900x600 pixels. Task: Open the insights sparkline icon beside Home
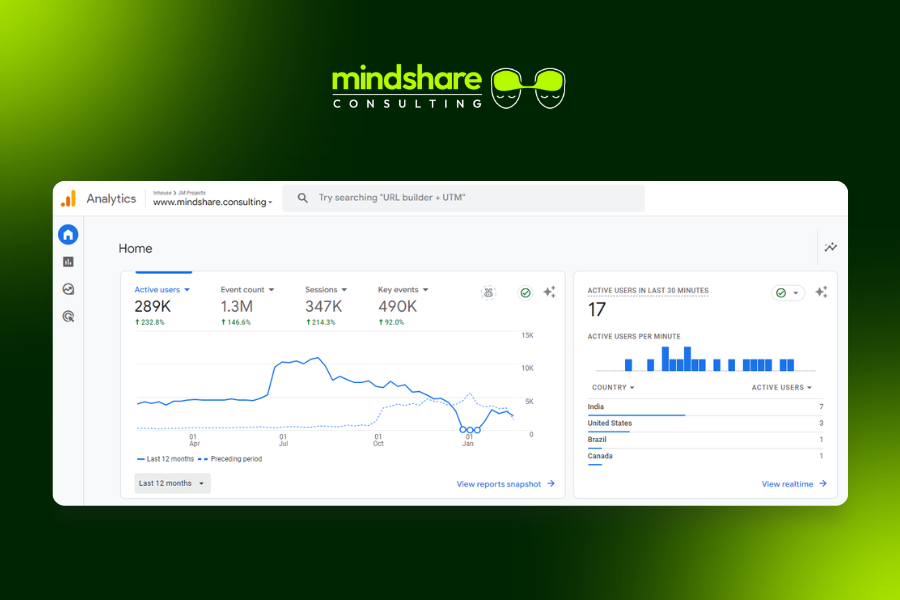click(x=831, y=247)
